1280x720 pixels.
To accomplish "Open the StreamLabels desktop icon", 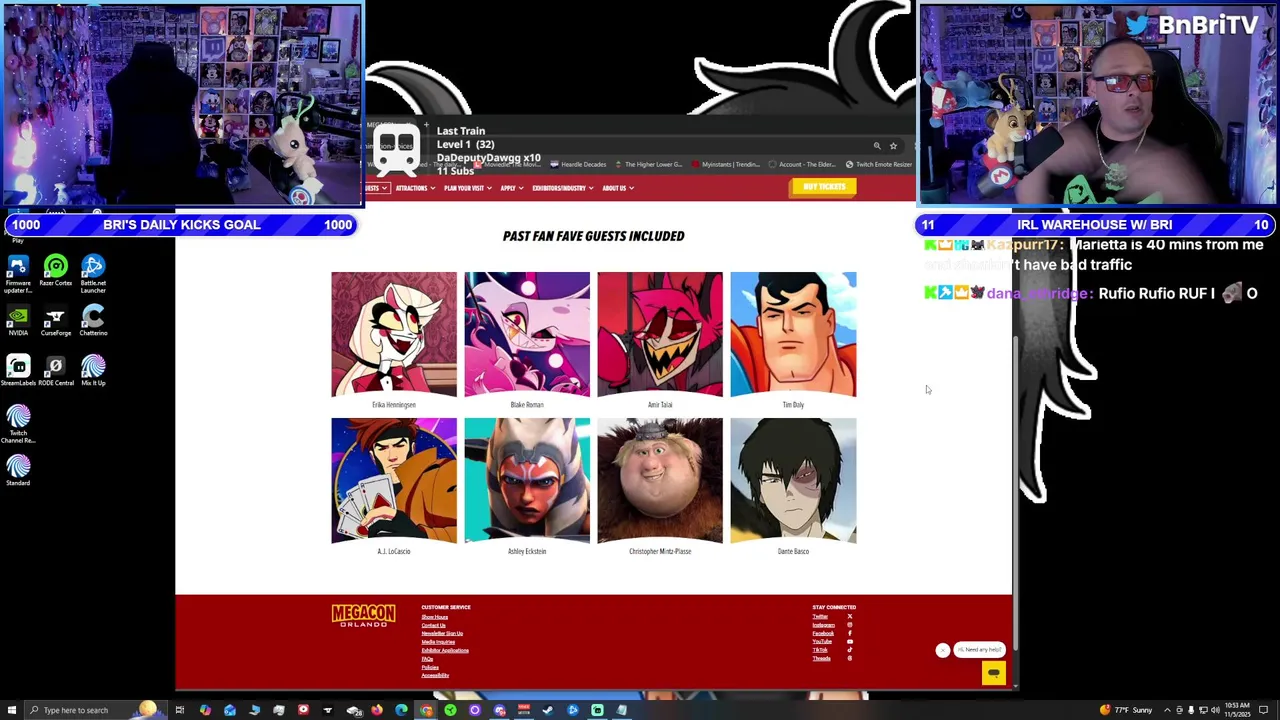I will [18, 370].
